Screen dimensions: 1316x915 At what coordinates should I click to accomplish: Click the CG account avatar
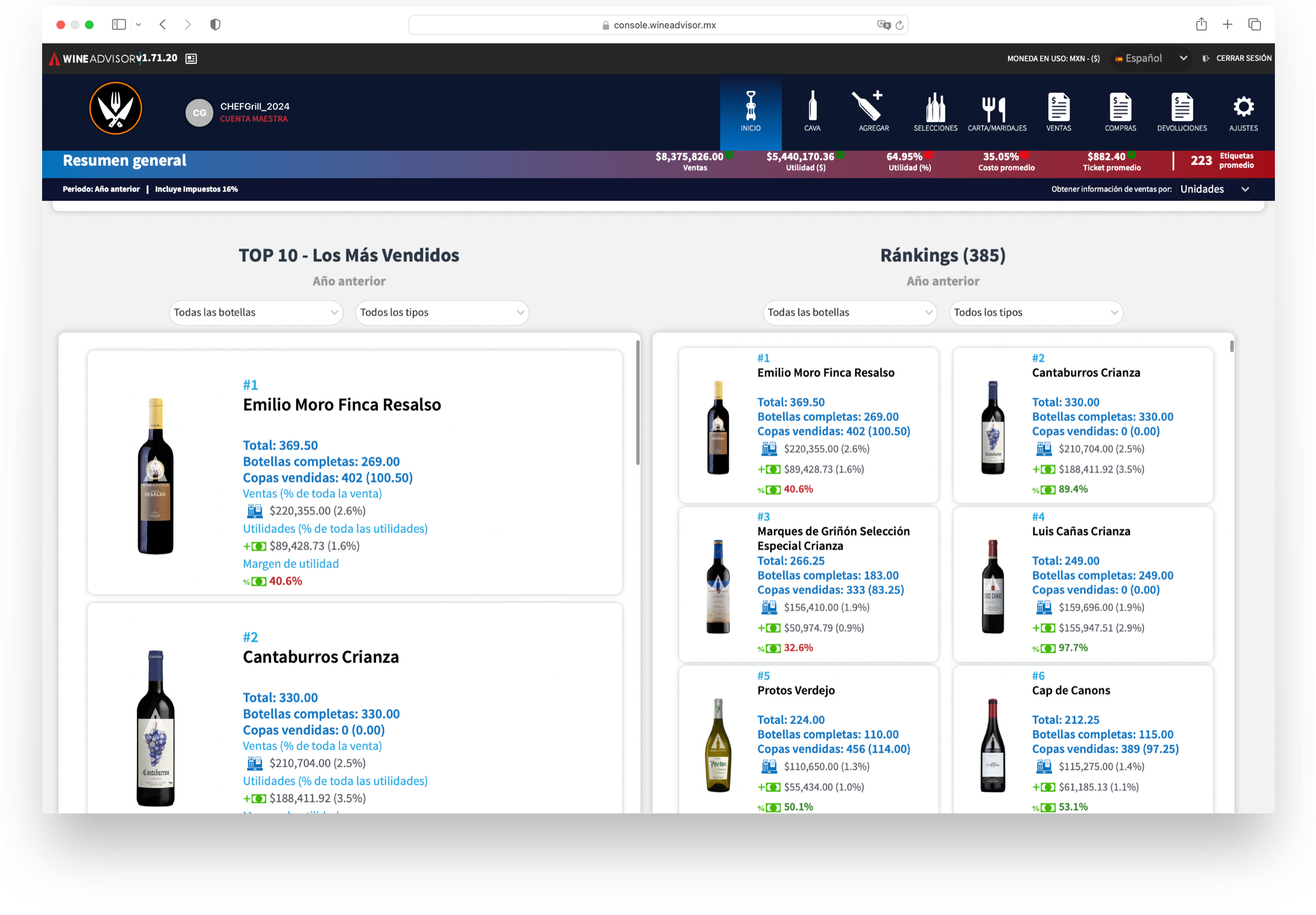point(199,112)
